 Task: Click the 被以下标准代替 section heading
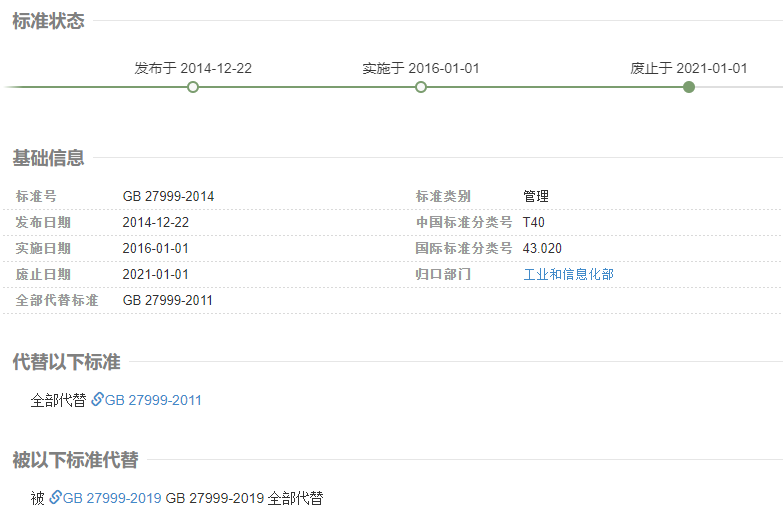(x=75, y=460)
